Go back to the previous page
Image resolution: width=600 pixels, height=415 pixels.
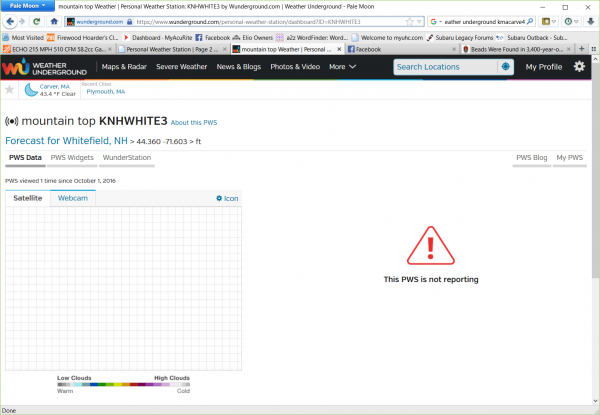tap(10, 21)
